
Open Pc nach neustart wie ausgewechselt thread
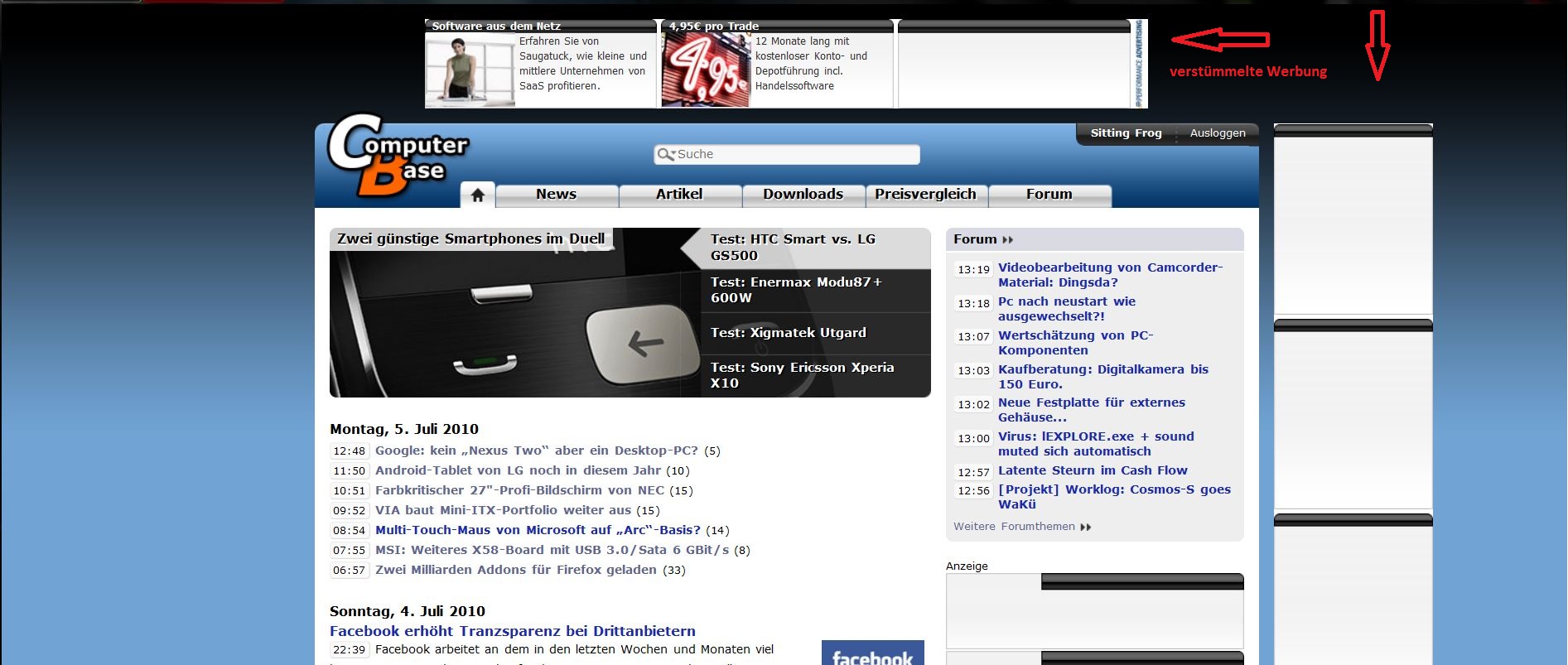tap(1067, 309)
